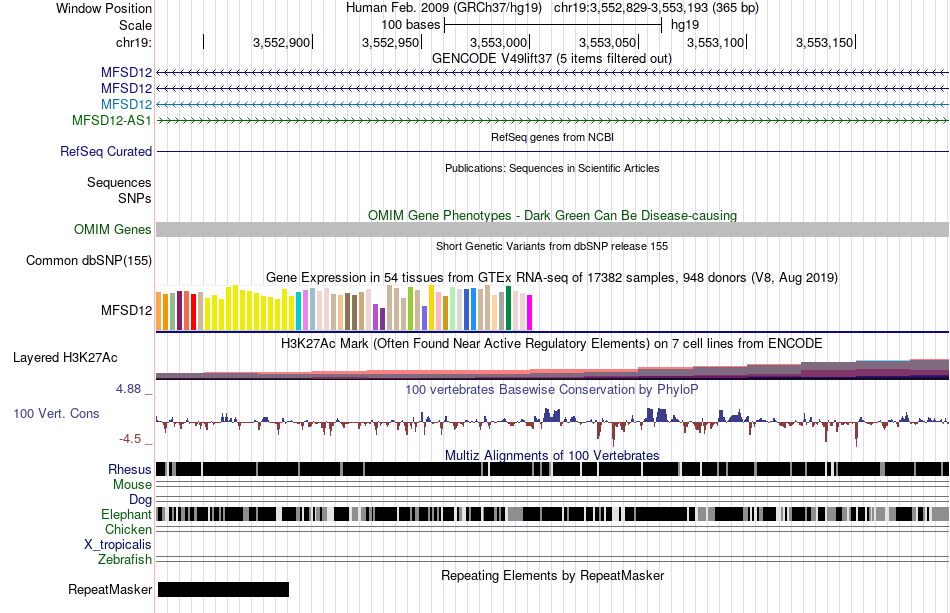Click the GTEx Gene Expression track title
950x613 pixels.
(x=552, y=277)
